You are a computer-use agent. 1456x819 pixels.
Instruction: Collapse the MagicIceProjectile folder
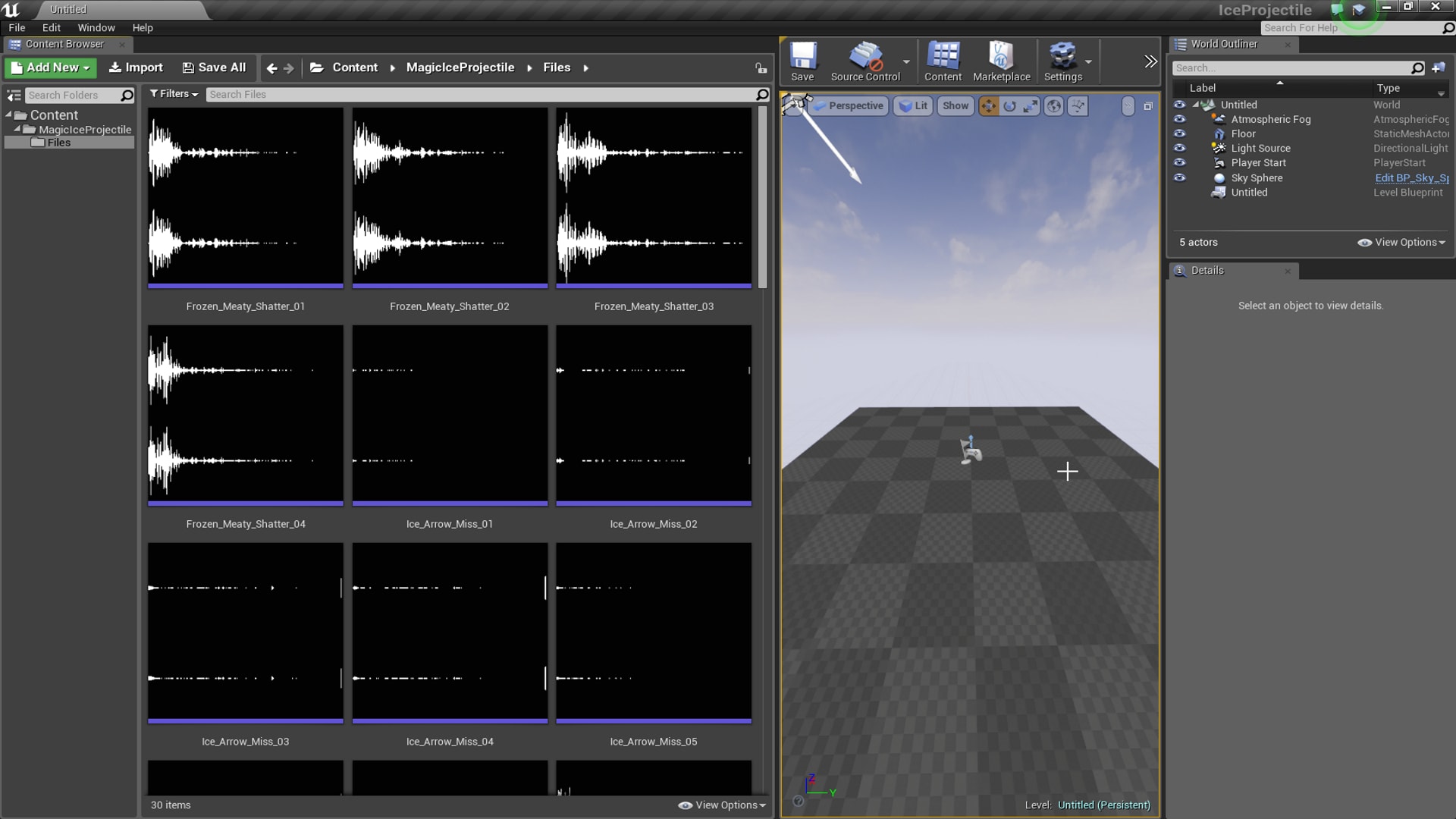tap(17, 129)
